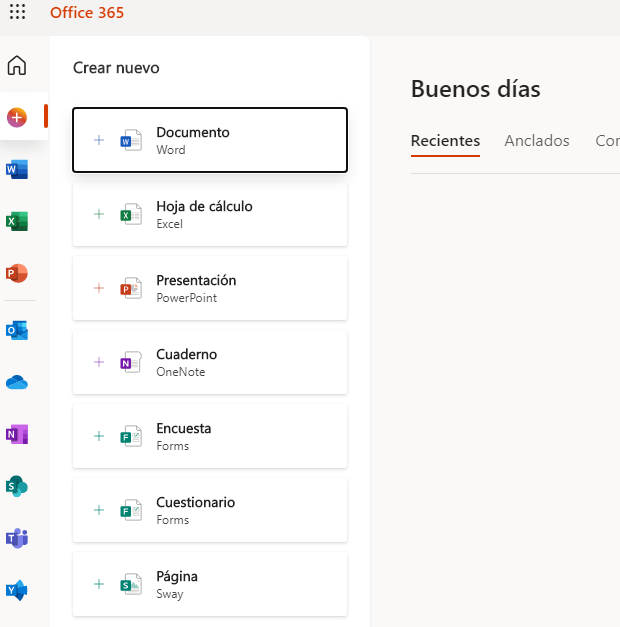The height and width of the screenshot is (627, 620).
Task: Click the Sway file icon in Página card
Action: 131,584
